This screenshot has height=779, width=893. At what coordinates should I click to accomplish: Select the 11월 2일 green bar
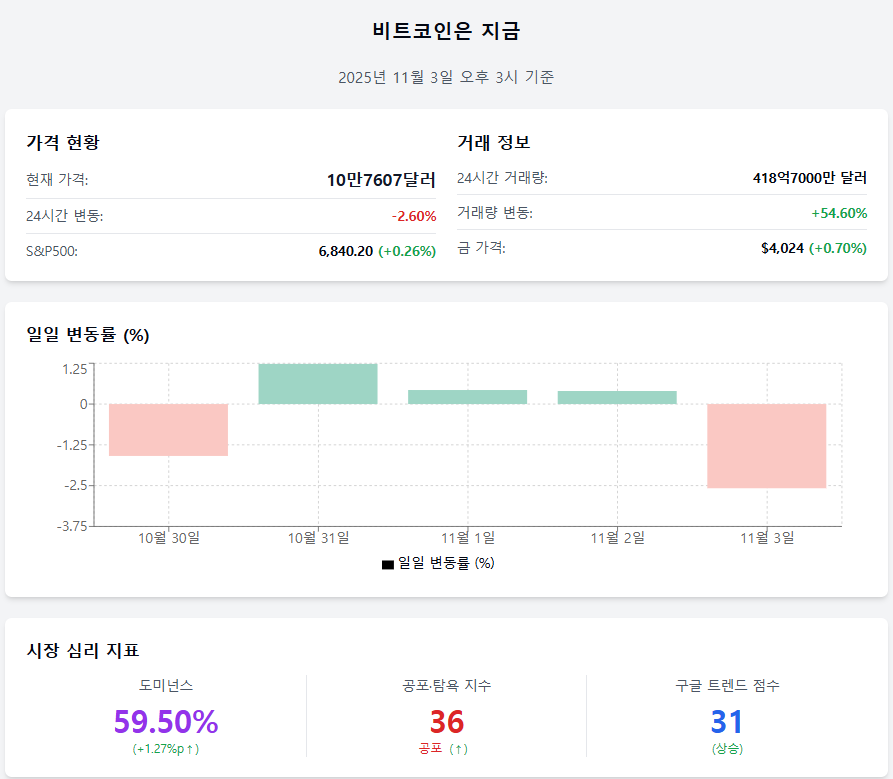click(617, 397)
